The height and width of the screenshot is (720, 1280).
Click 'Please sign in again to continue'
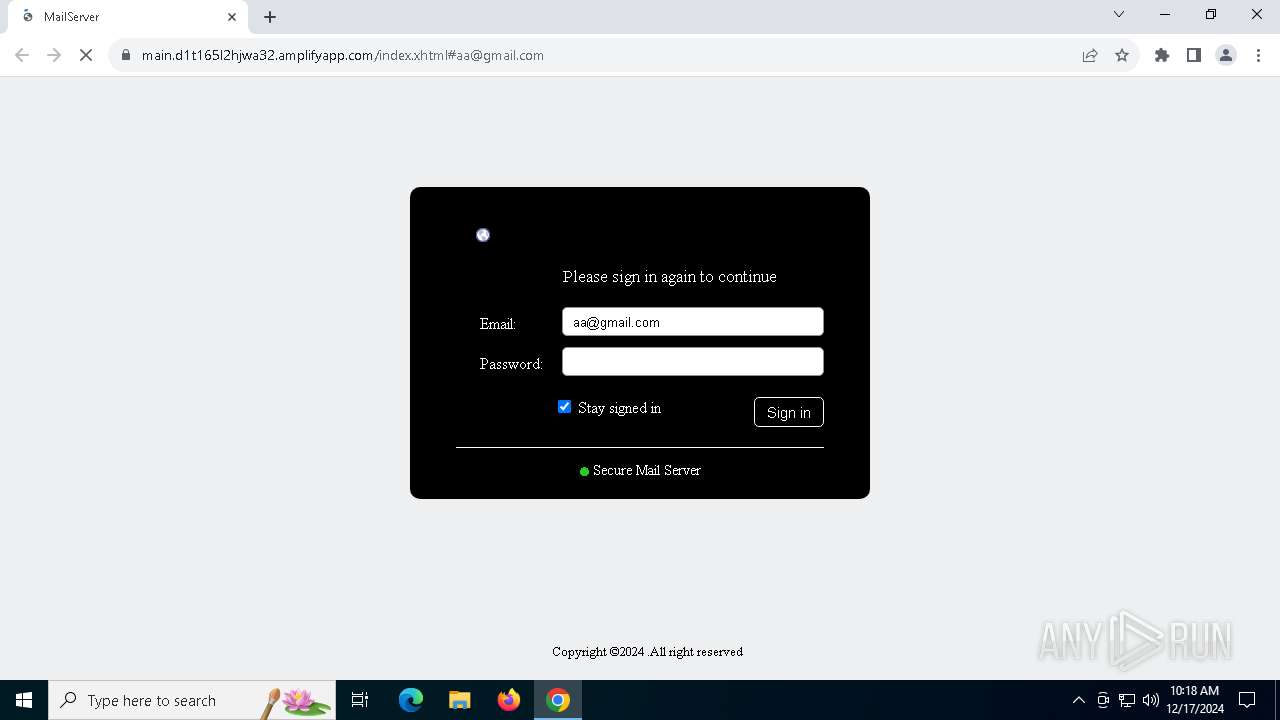click(670, 277)
